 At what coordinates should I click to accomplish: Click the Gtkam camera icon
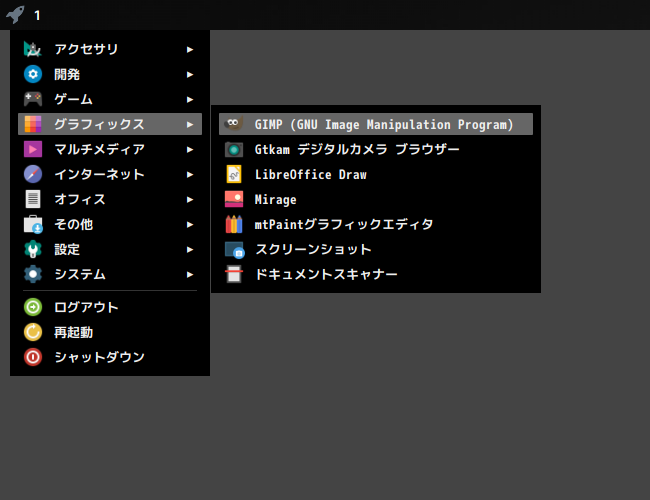tap(234, 149)
